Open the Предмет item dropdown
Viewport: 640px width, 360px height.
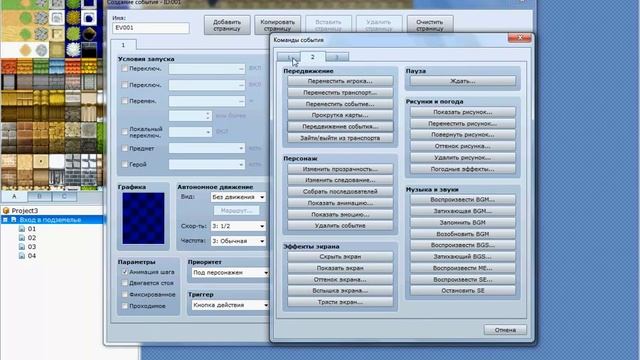pyautogui.click(x=207, y=148)
